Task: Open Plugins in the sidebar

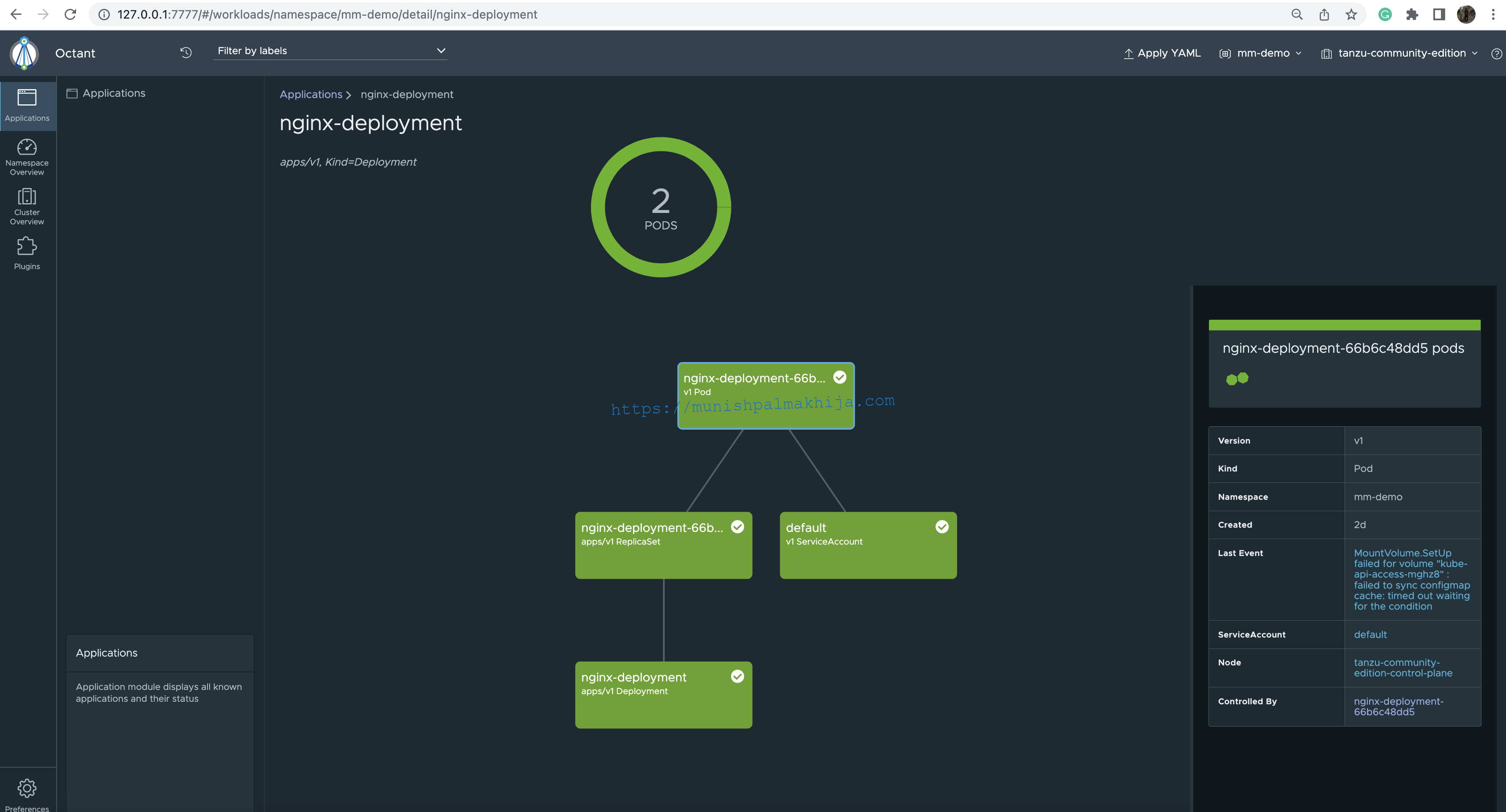Action: pyautogui.click(x=27, y=254)
